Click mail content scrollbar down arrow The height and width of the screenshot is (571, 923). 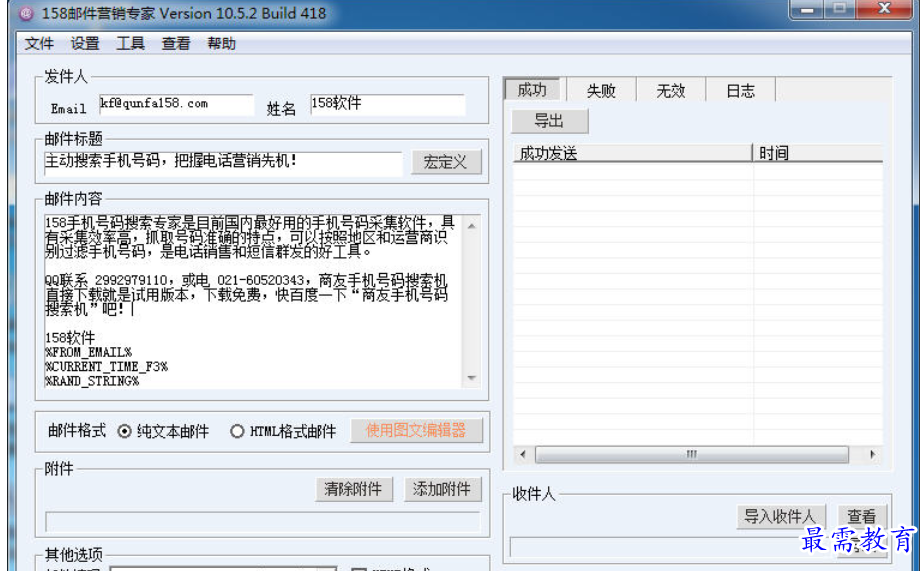pos(471,378)
